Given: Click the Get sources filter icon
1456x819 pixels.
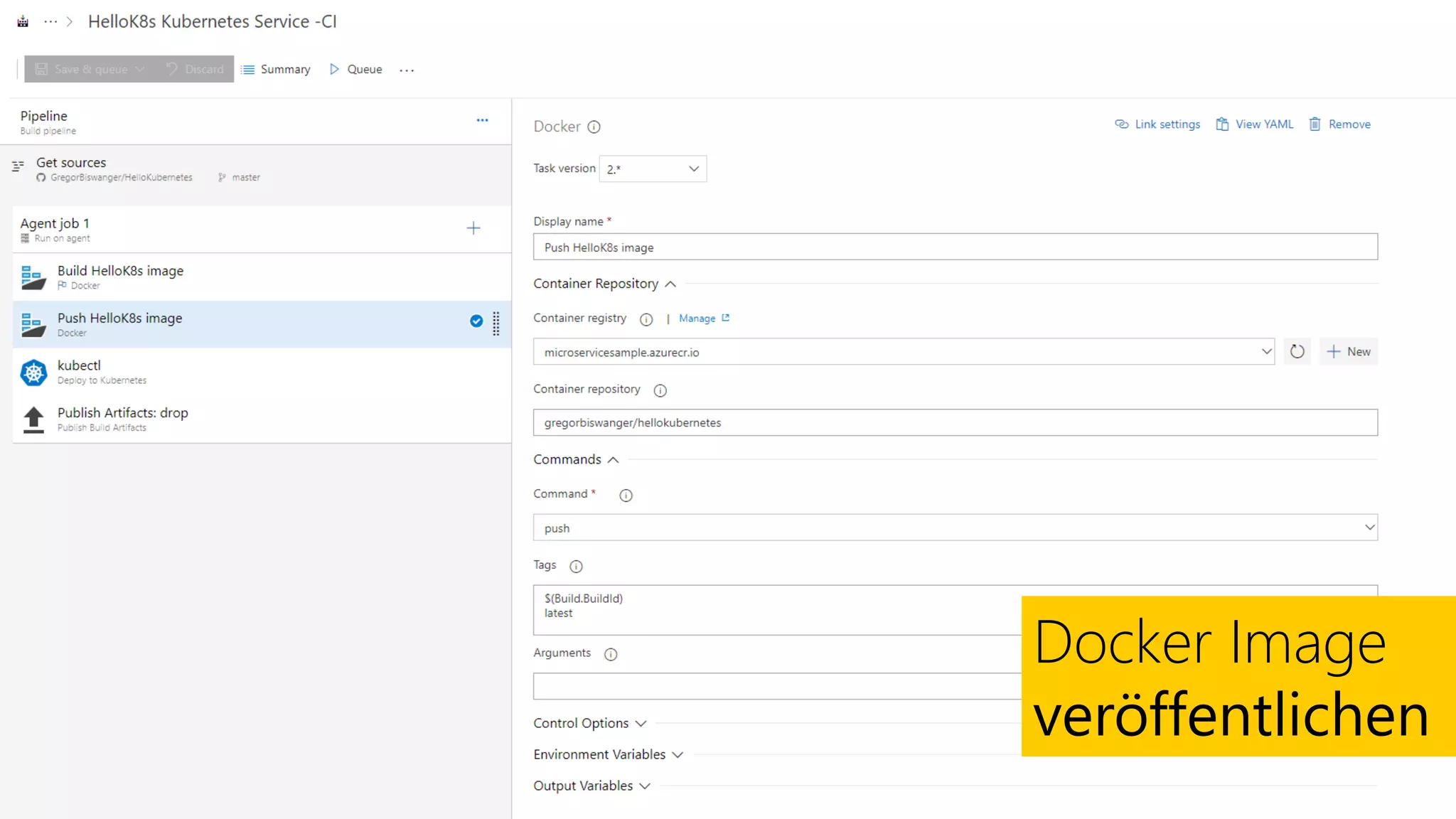Looking at the screenshot, I should click(x=18, y=166).
